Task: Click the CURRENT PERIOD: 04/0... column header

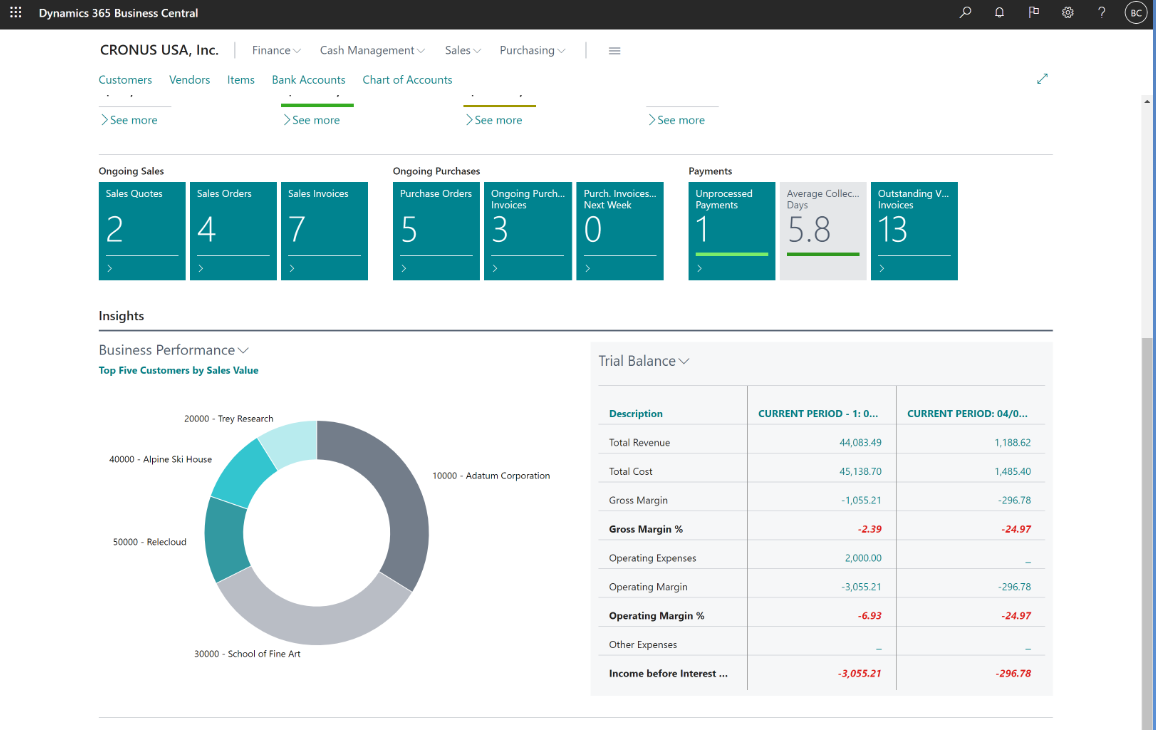Action: click(967, 414)
